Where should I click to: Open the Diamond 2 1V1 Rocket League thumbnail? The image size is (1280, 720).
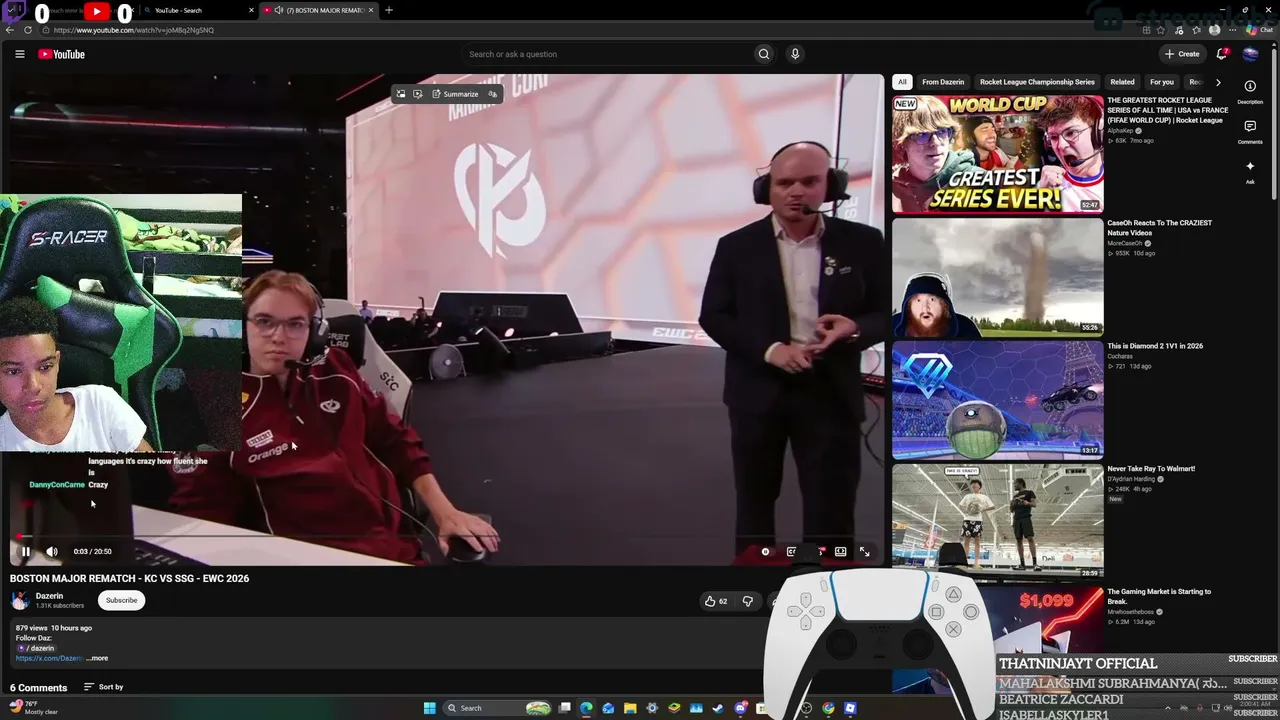coord(998,400)
